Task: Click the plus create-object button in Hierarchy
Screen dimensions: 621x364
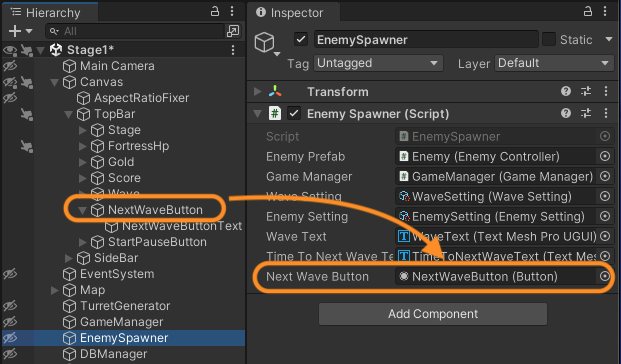Action: tap(15, 31)
